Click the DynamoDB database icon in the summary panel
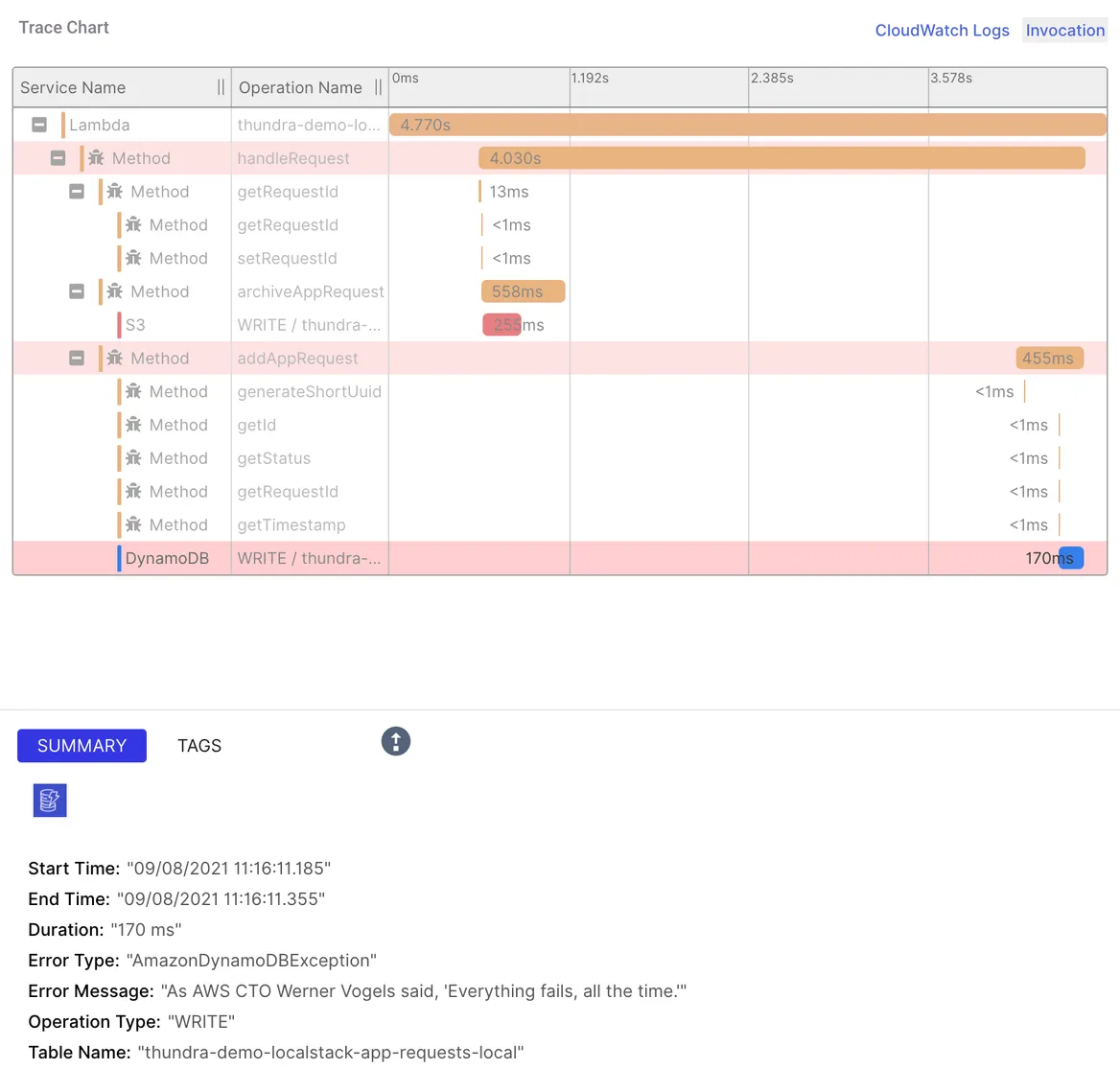 coord(49,800)
